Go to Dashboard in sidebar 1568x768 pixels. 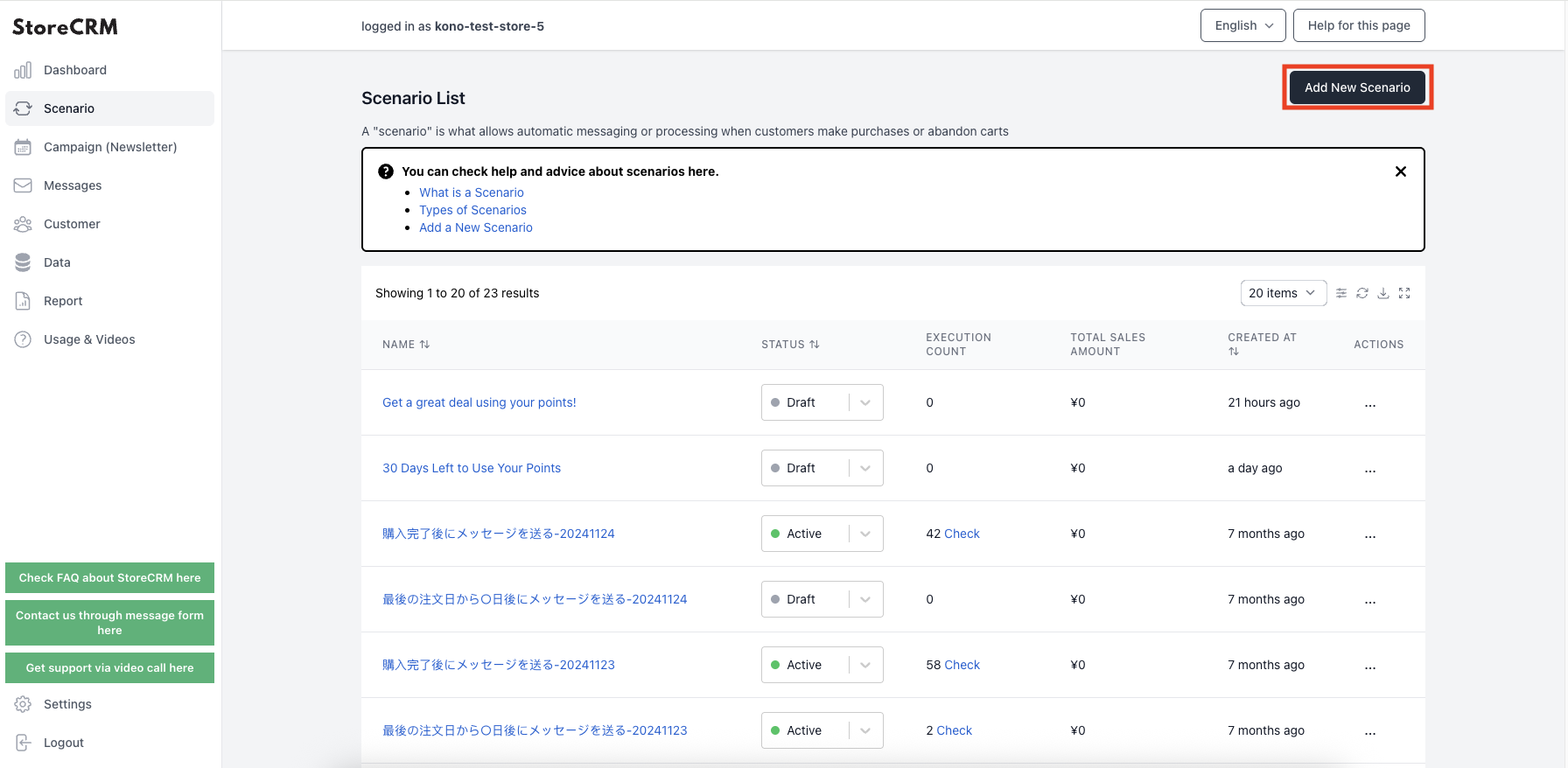(x=109, y=70)
